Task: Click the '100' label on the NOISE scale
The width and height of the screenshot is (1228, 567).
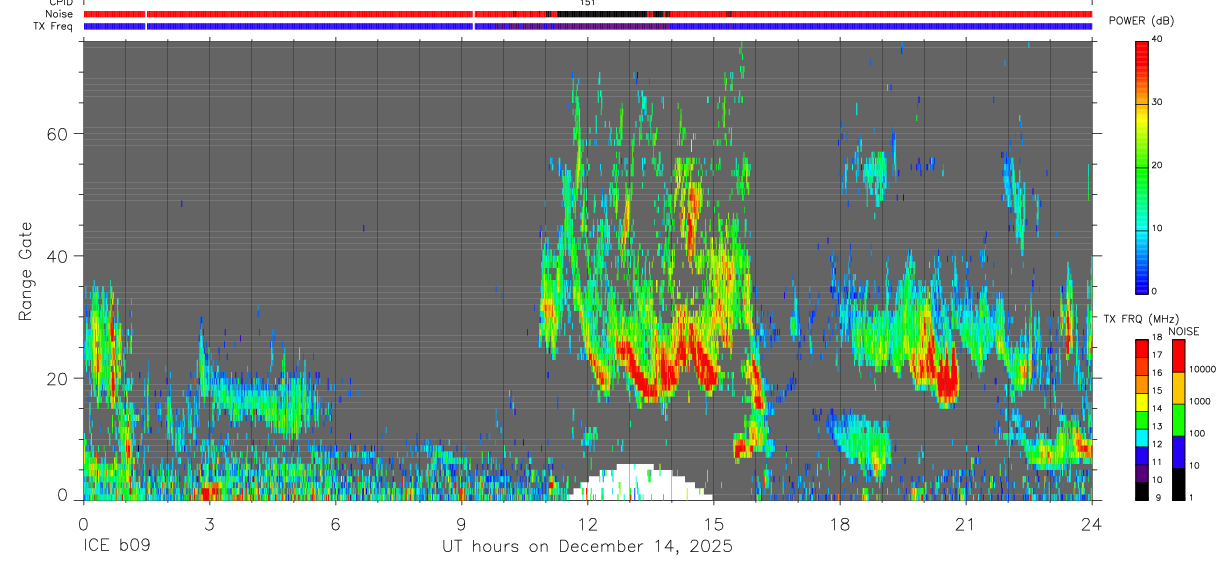Action: click(1197, 433)
